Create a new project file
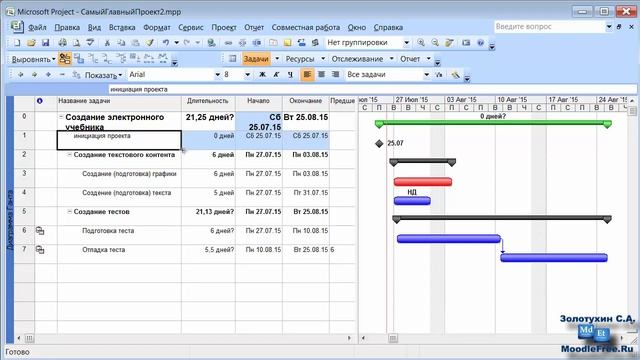 click(x=17, y=42)
